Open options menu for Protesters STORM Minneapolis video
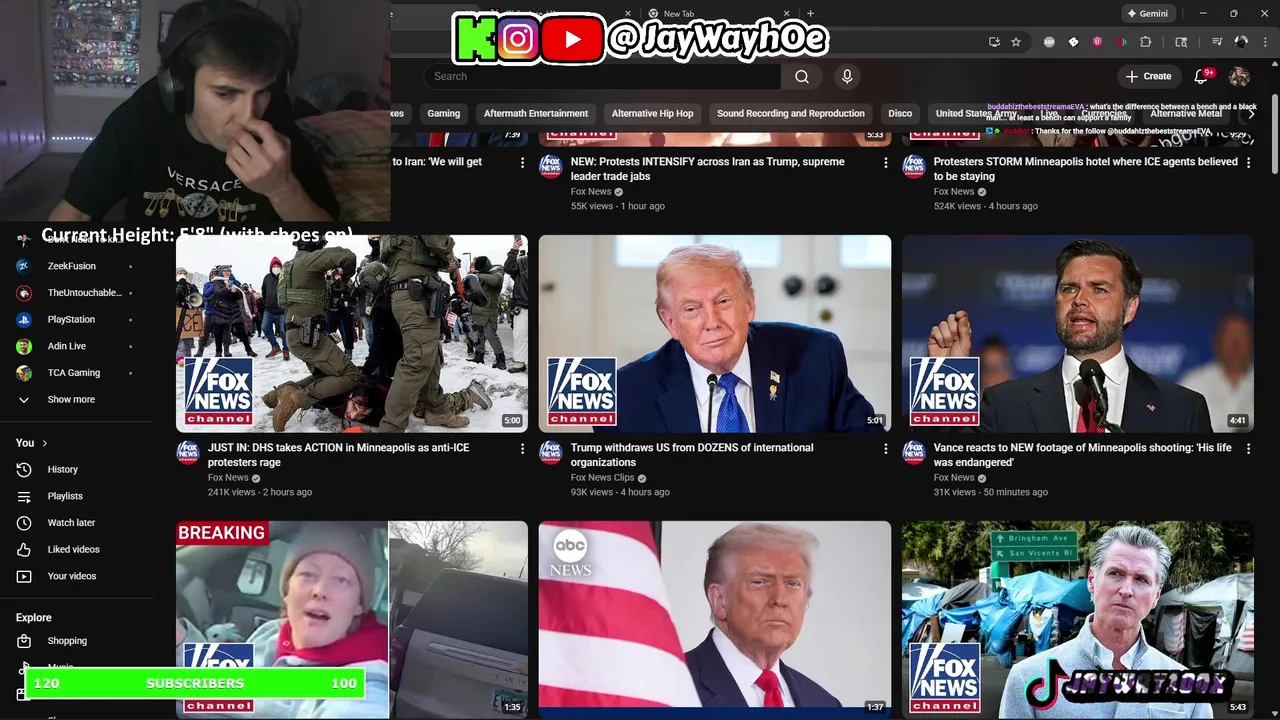 (x=1248, y=163)
